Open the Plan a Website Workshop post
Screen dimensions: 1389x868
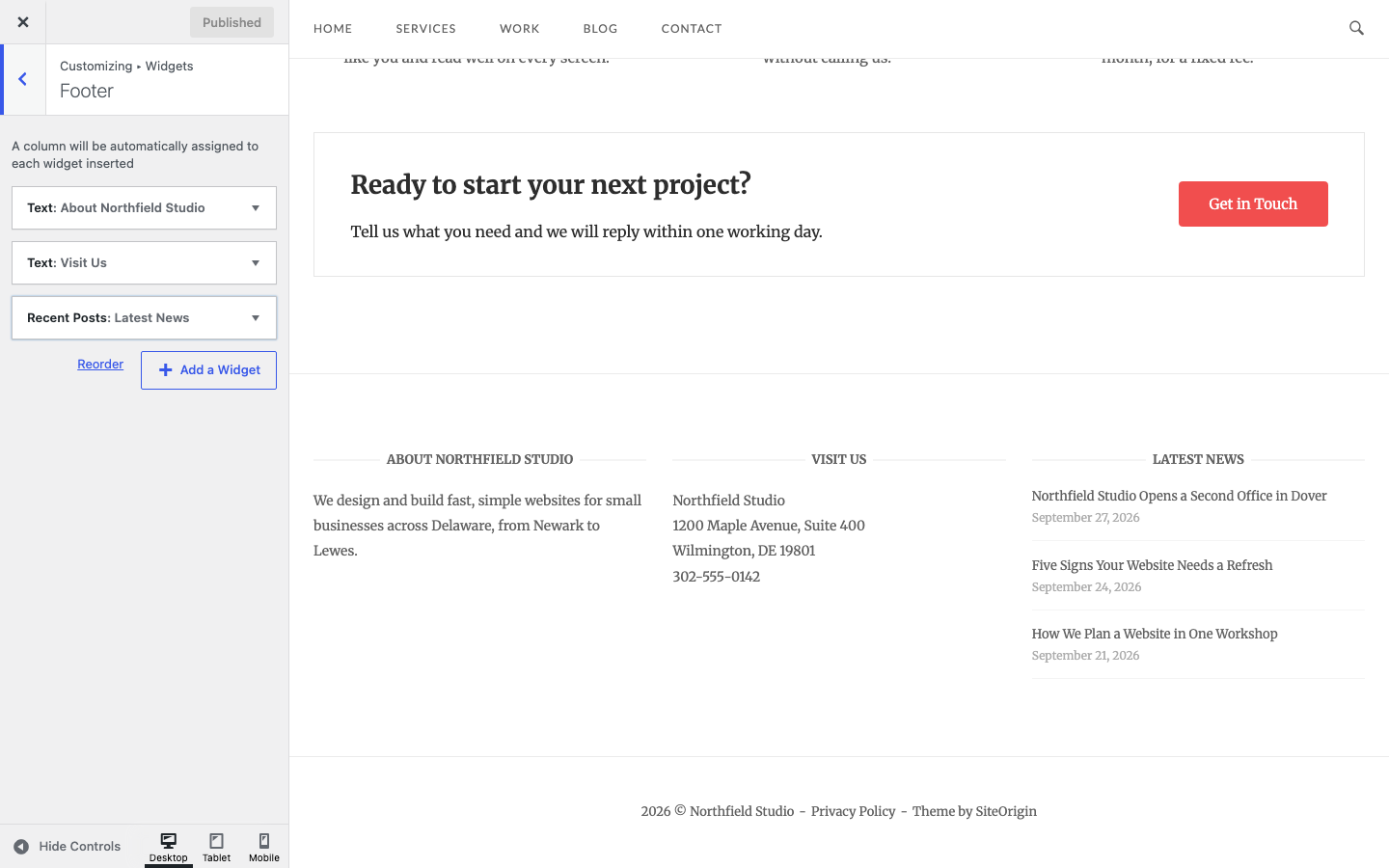click(x=1155, y=634)
